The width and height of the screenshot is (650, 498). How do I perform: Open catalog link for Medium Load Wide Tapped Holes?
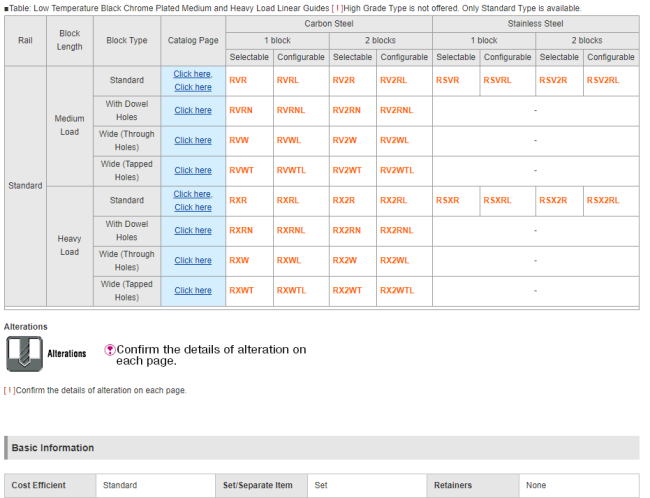(x=193, y=170)
